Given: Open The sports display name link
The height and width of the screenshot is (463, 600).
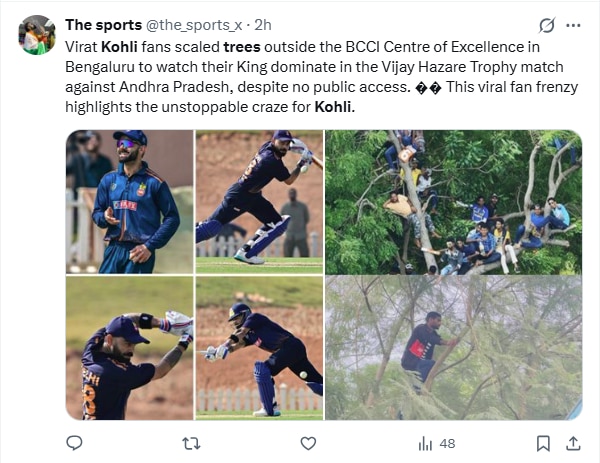Looking at the screenshot, I should pos(103,24).
